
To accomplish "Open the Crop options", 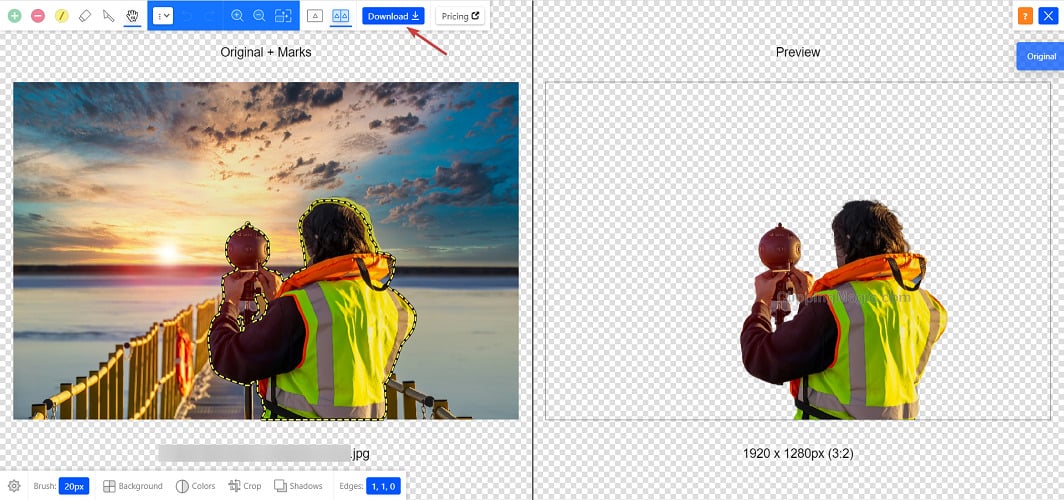I will [x=245, y=486].
